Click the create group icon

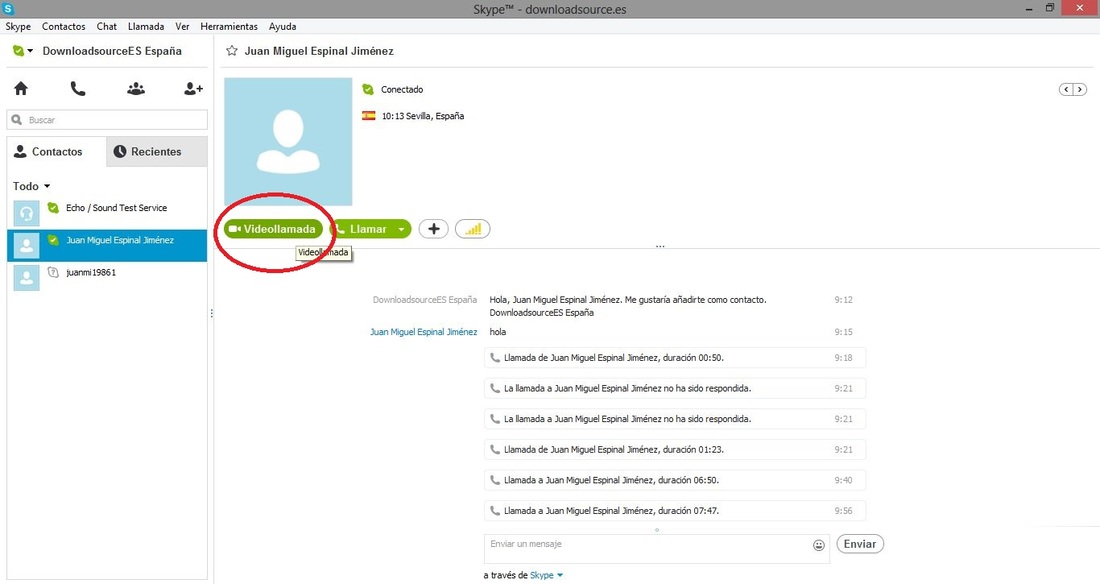point(136,88)
